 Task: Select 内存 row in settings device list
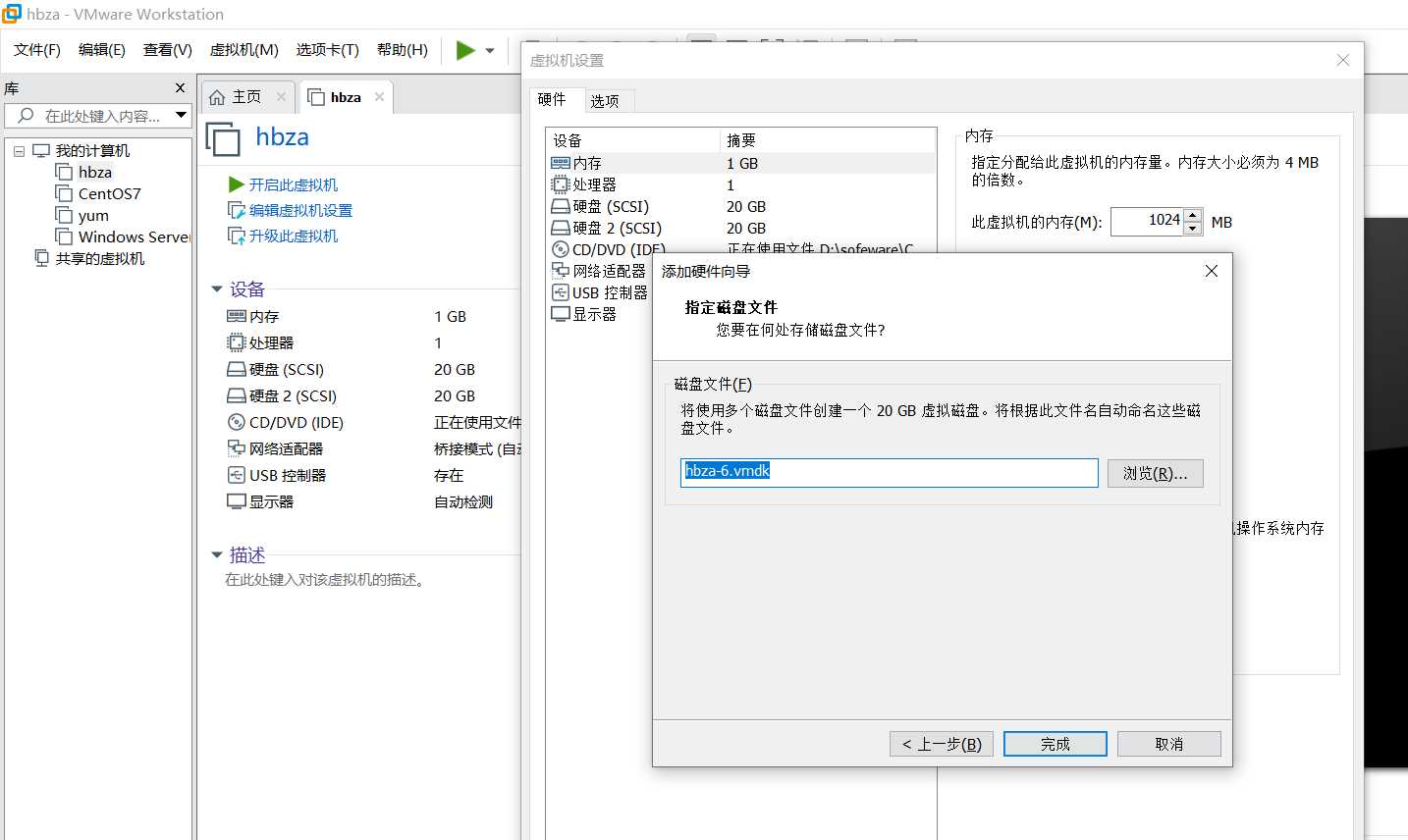(741, 163)
